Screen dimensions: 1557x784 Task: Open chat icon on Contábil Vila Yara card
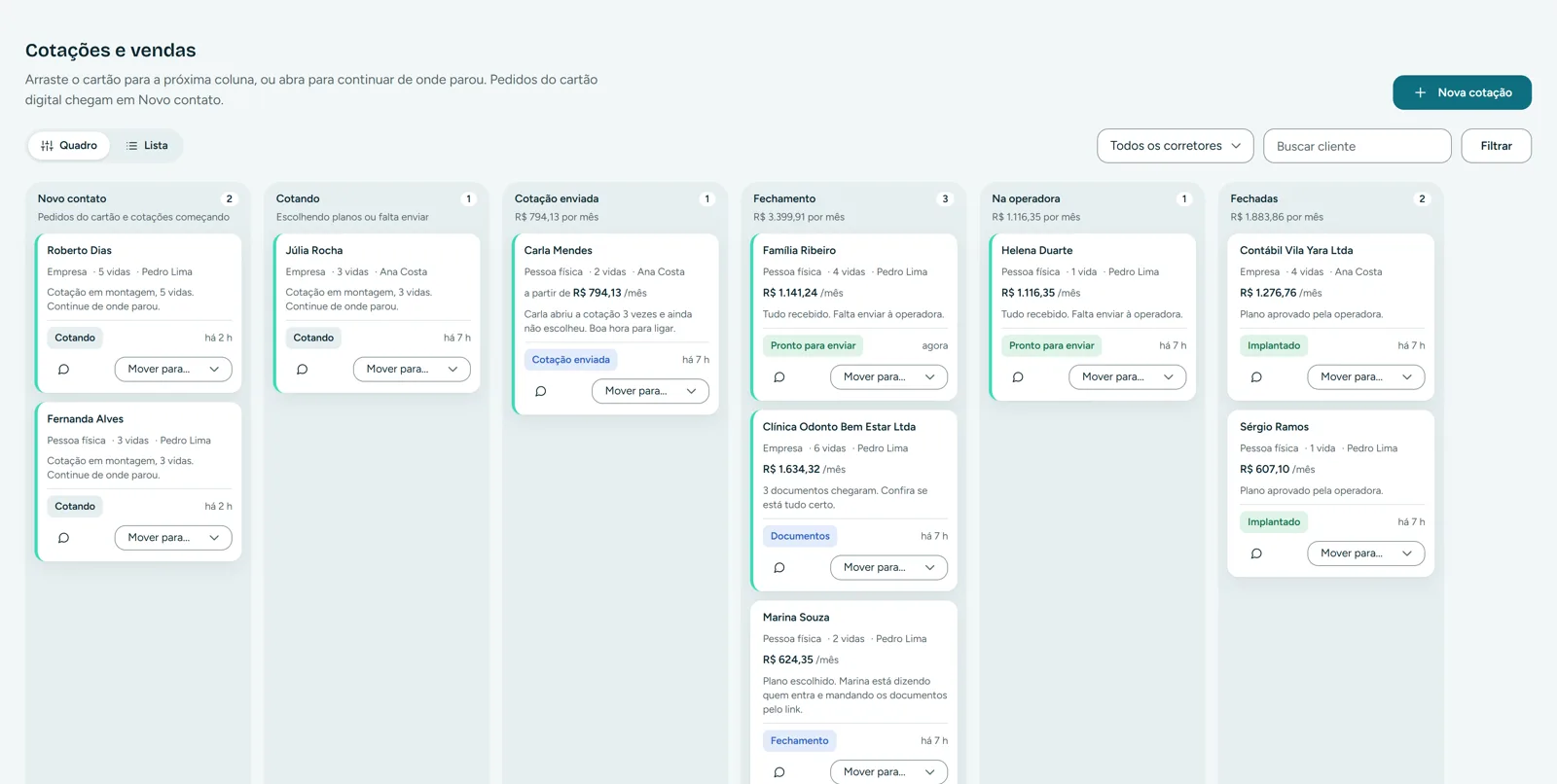(1255, 377)
